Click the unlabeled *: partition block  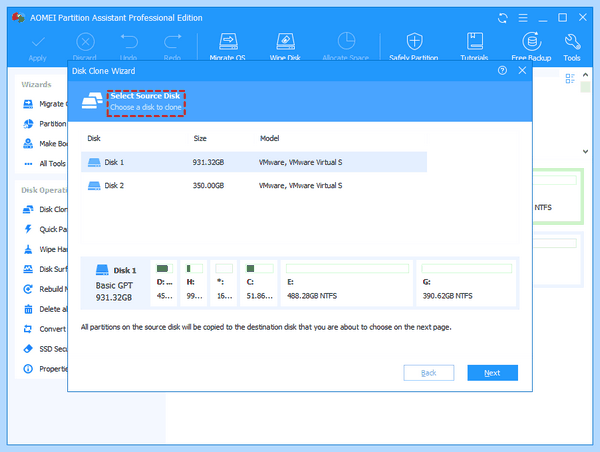[x=224, y=283]
